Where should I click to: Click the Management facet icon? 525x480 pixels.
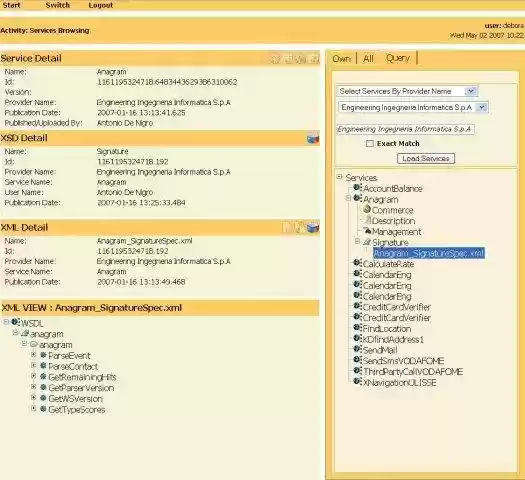pyautogui.click(x=367, y=231)
